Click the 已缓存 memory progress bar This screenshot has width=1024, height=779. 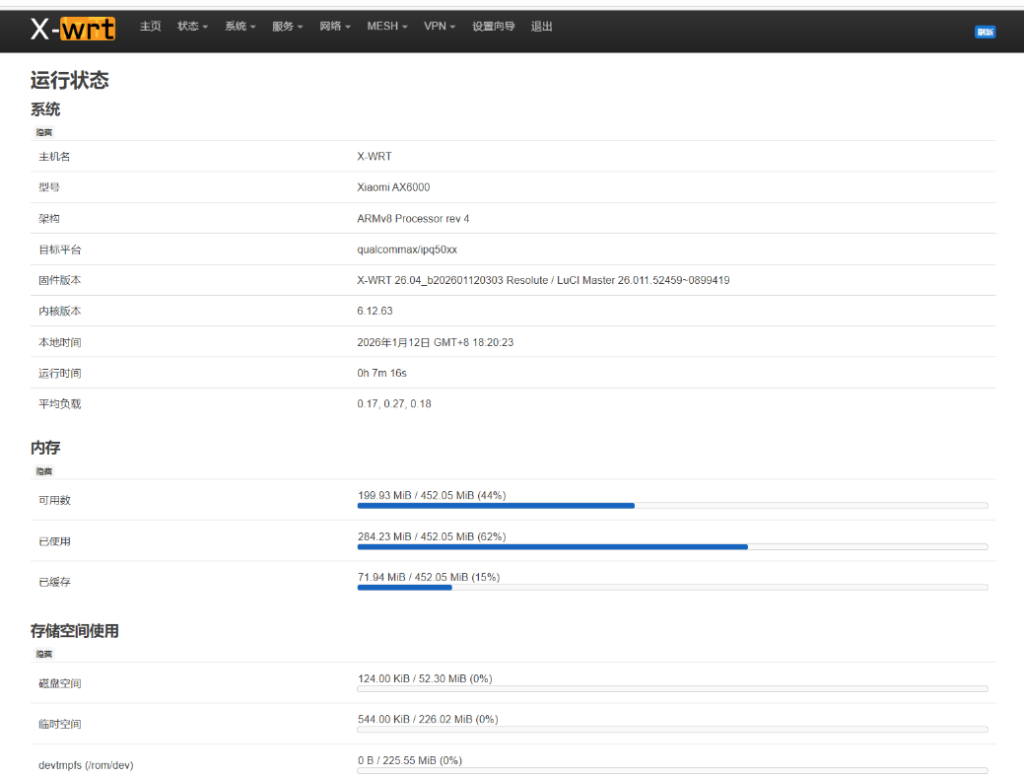click(672, 588)
